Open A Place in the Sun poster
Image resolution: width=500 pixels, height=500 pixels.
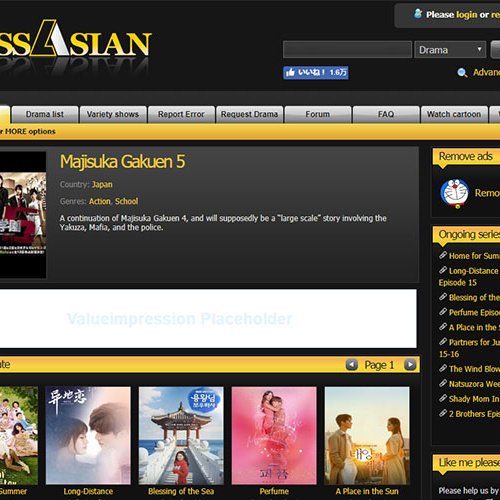(367, 436)
